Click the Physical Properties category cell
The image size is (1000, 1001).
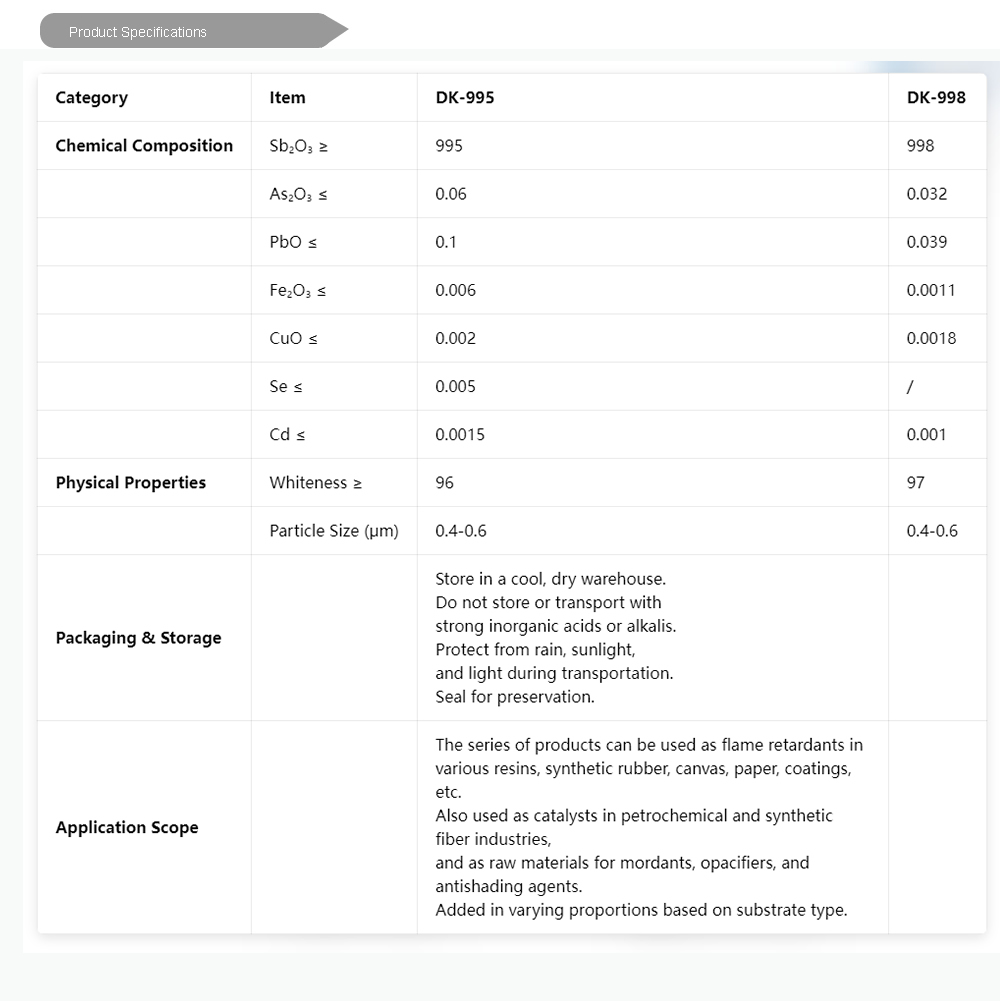[x=130, y=483]
